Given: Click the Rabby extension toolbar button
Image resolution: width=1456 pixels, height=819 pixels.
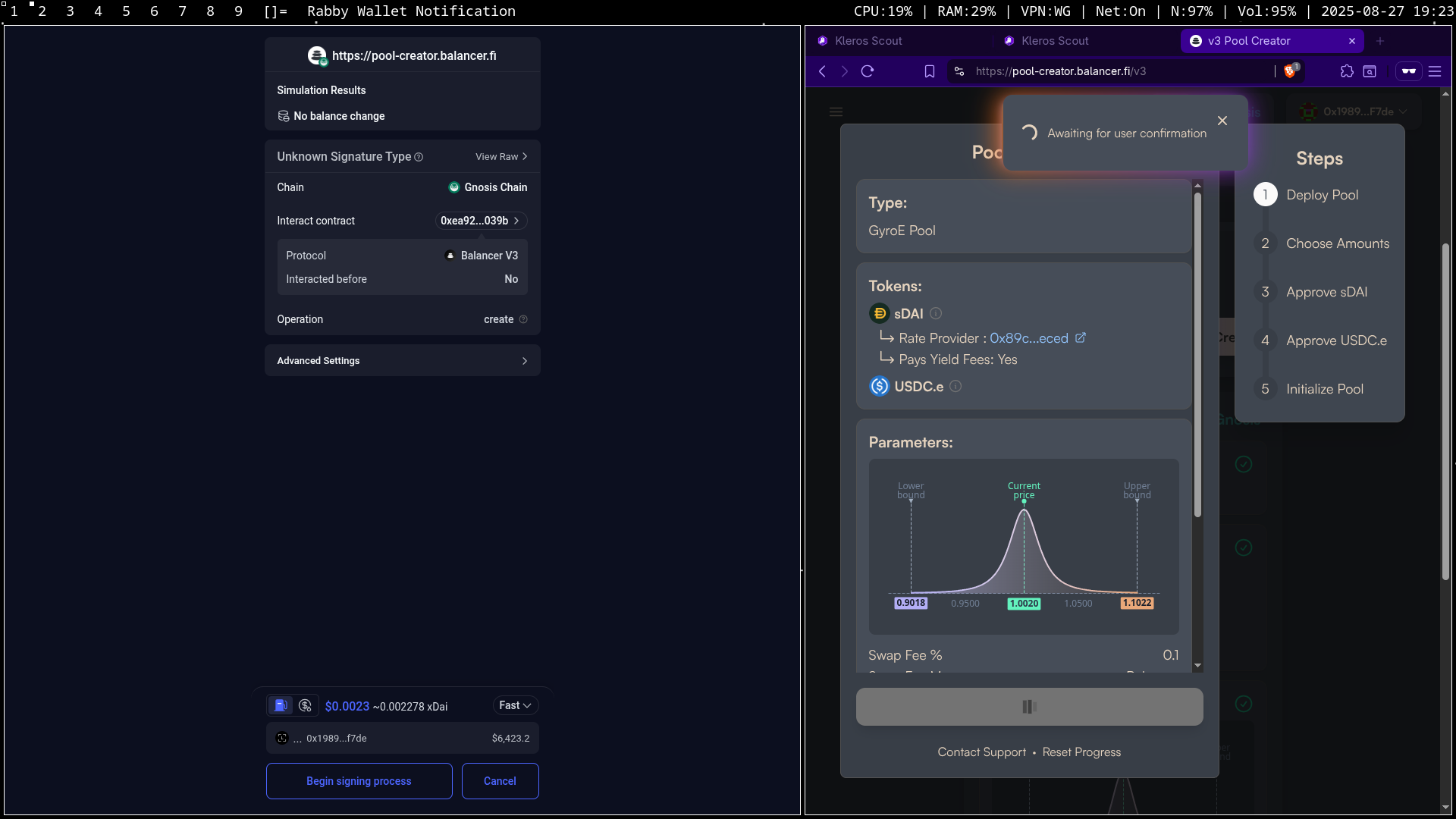Looking at the screenshot, I should (x=1409, y=71).
